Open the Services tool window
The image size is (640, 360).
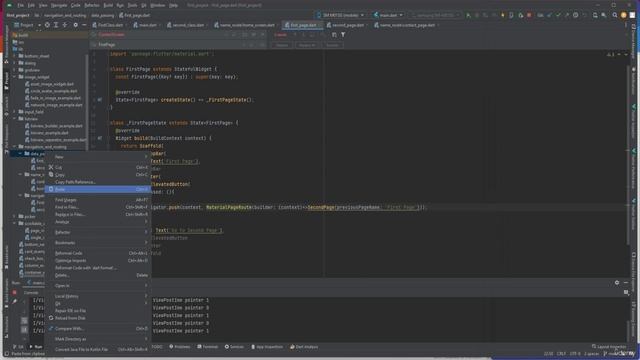click(234, 347)
